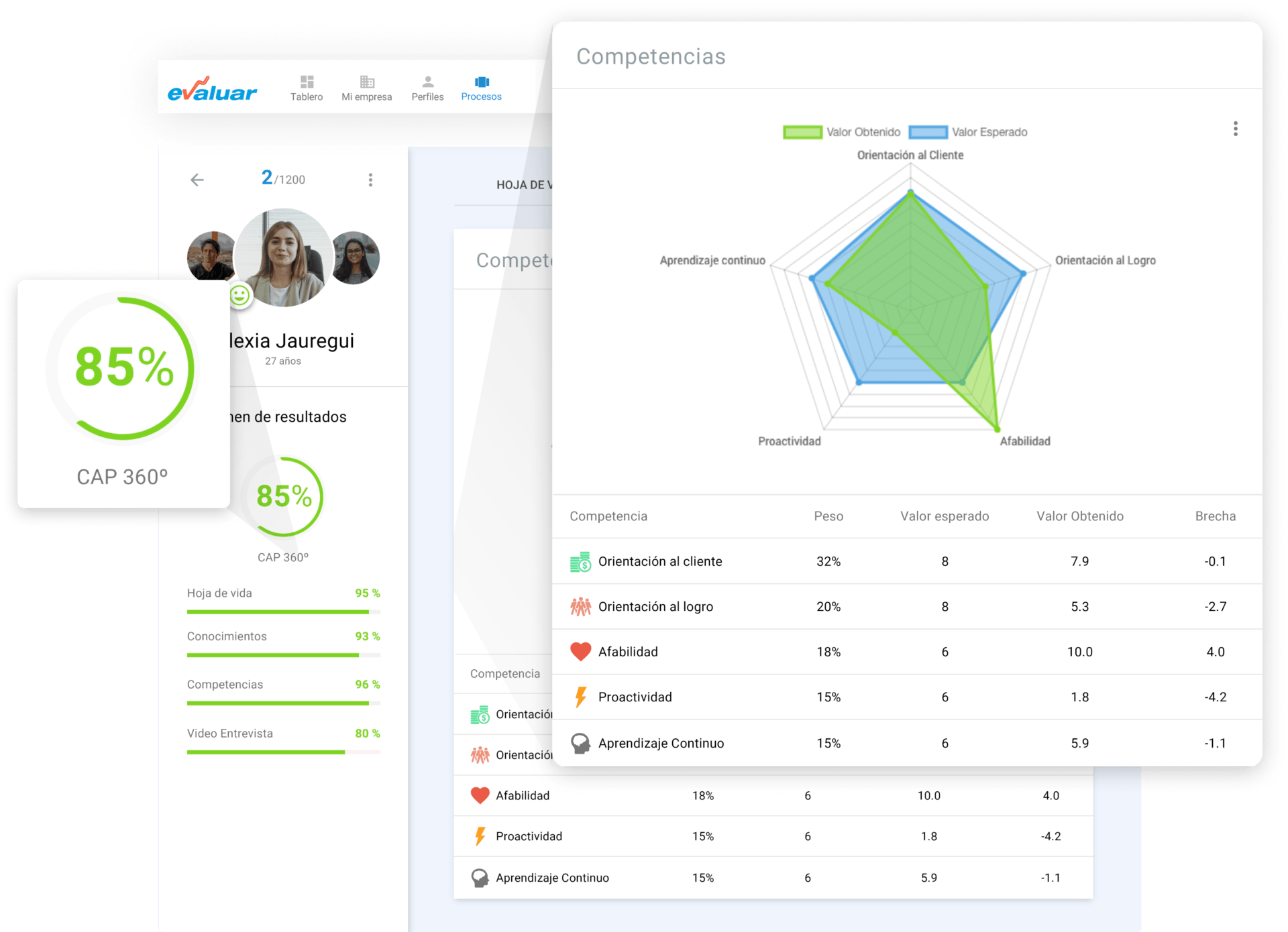The image size is (1288, 932).
Task: Select the Procesos nav item
Action: 481,88
